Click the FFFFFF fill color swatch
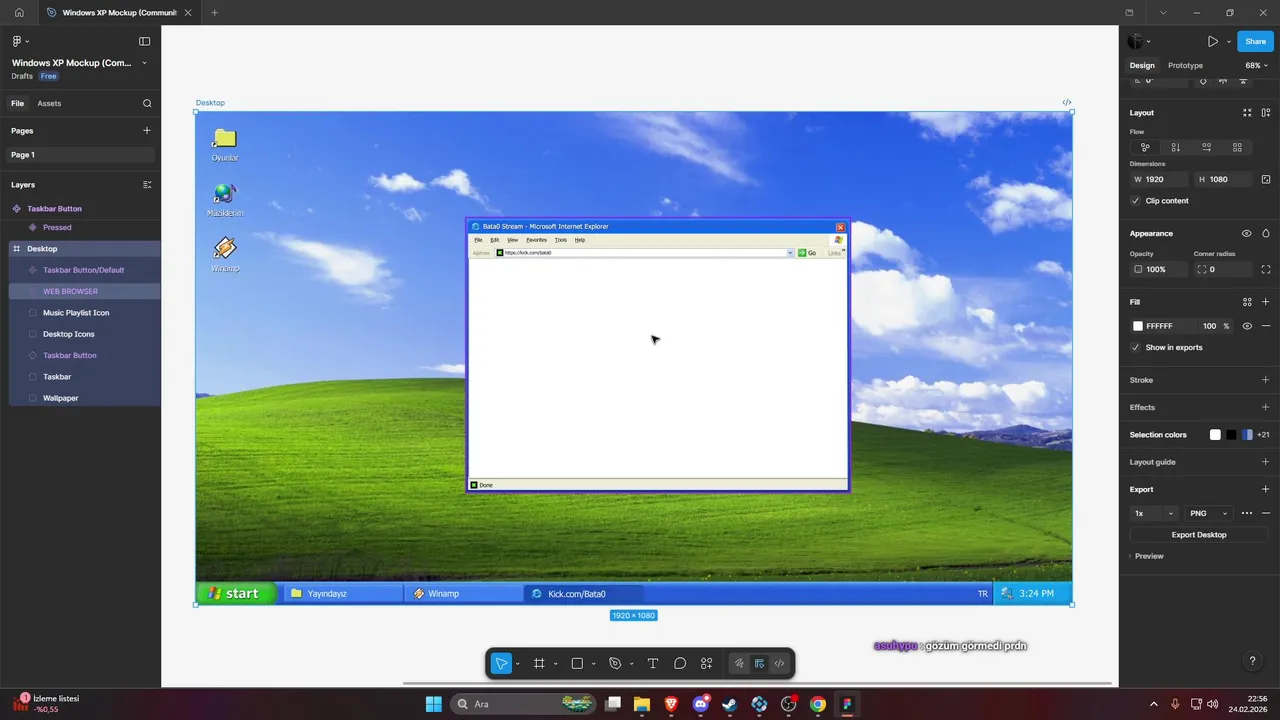Image resolution: width=1280 pixels, height=720 pixels. point(1138,326)
